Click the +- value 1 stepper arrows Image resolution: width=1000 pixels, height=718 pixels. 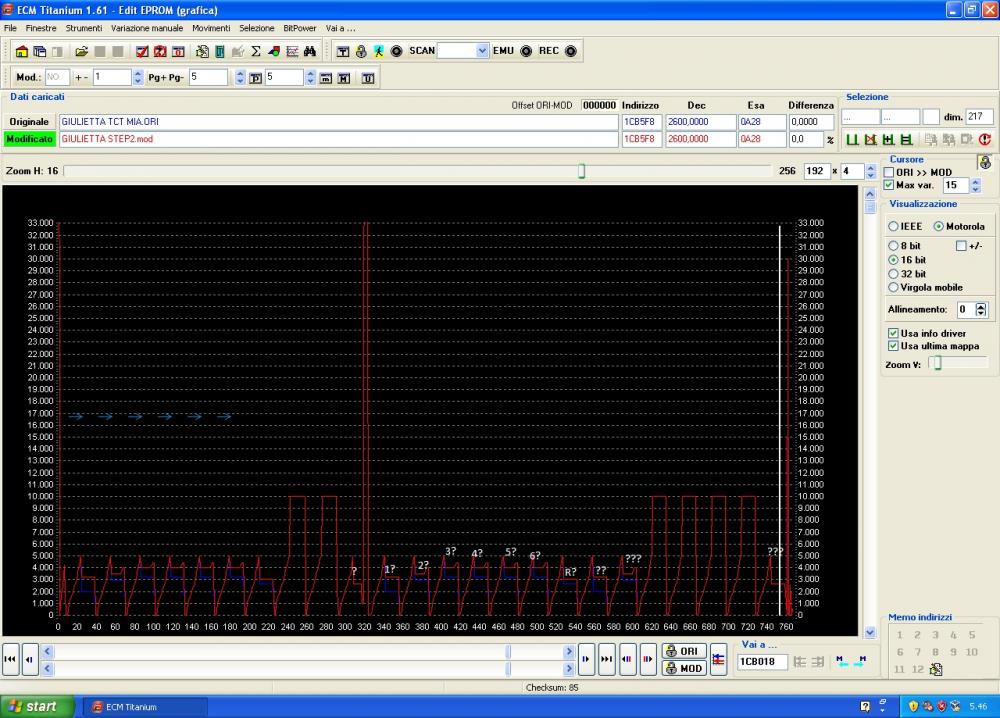click(x=138, y=77)
